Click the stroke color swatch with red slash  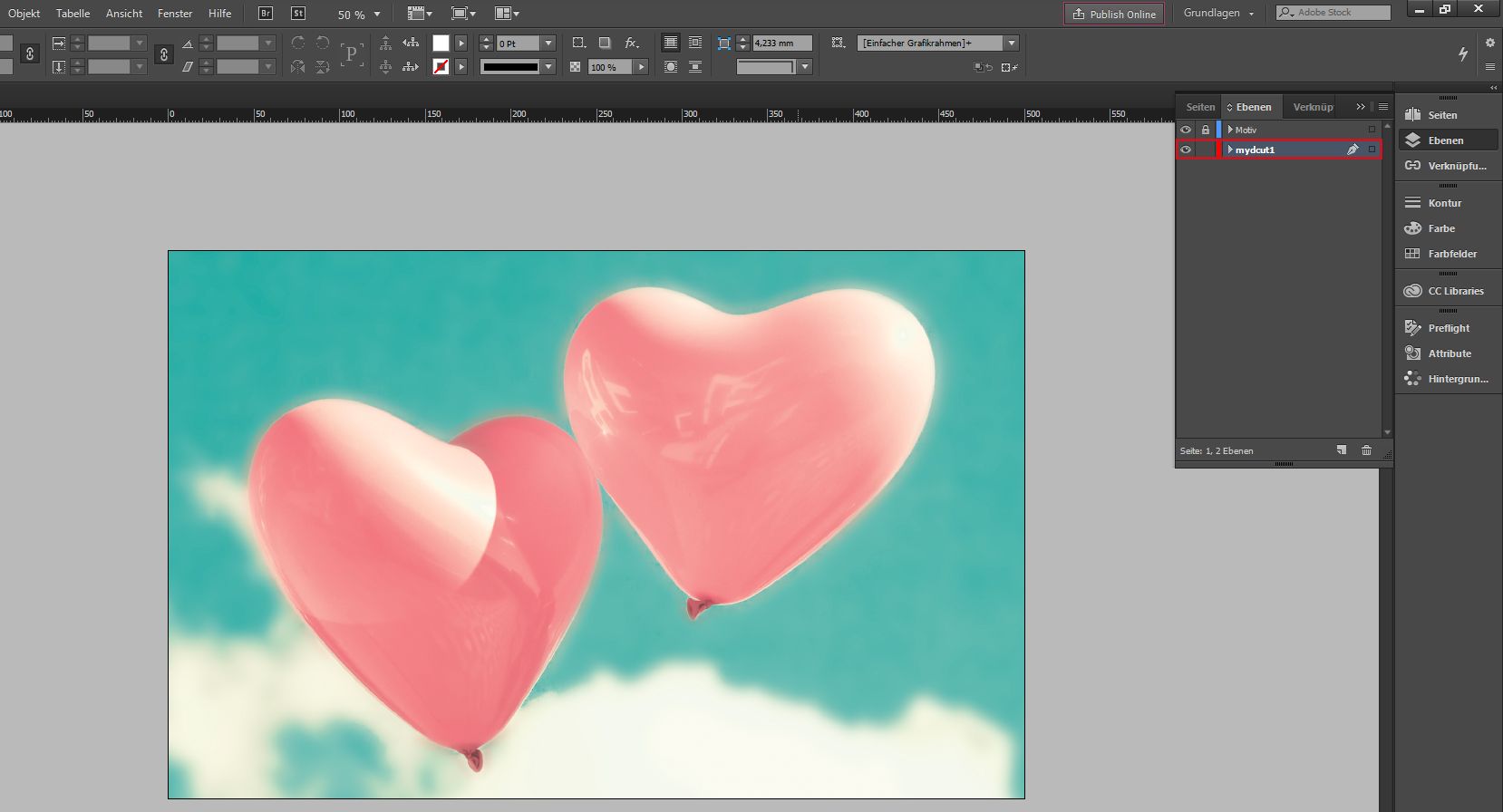point(441,67)
